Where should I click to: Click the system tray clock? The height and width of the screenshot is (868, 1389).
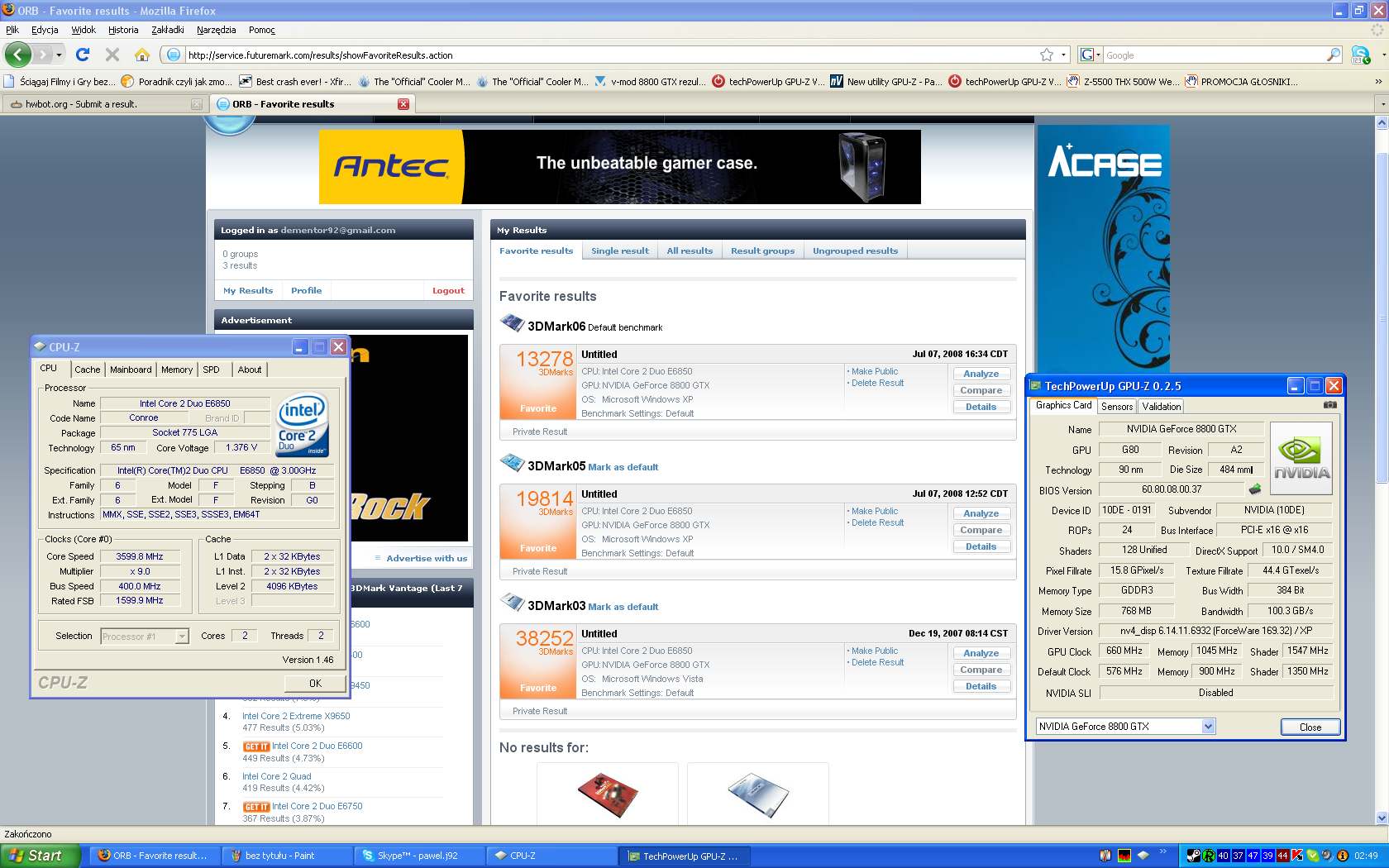[x=1366, y=856]
